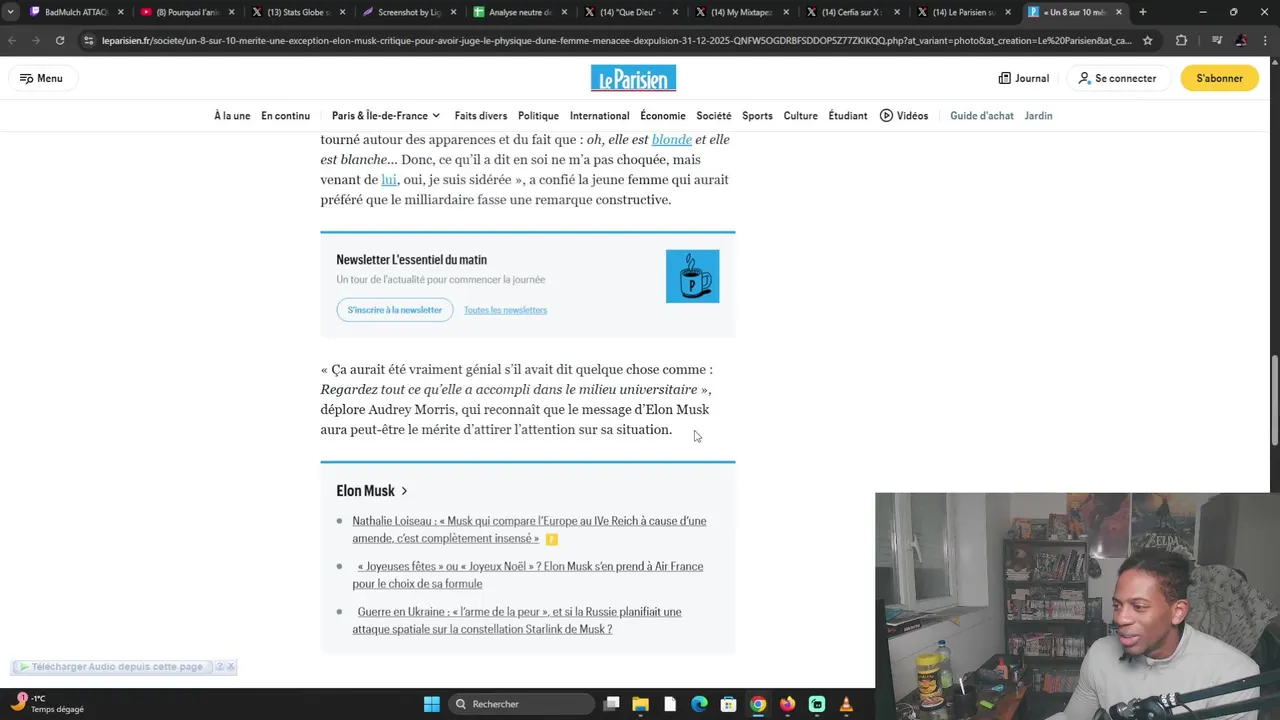The height and width of the screenshot is (720, 1280).
Task: Open the Vidéos section
Action: pyautogui.click(x=904, y=116)
